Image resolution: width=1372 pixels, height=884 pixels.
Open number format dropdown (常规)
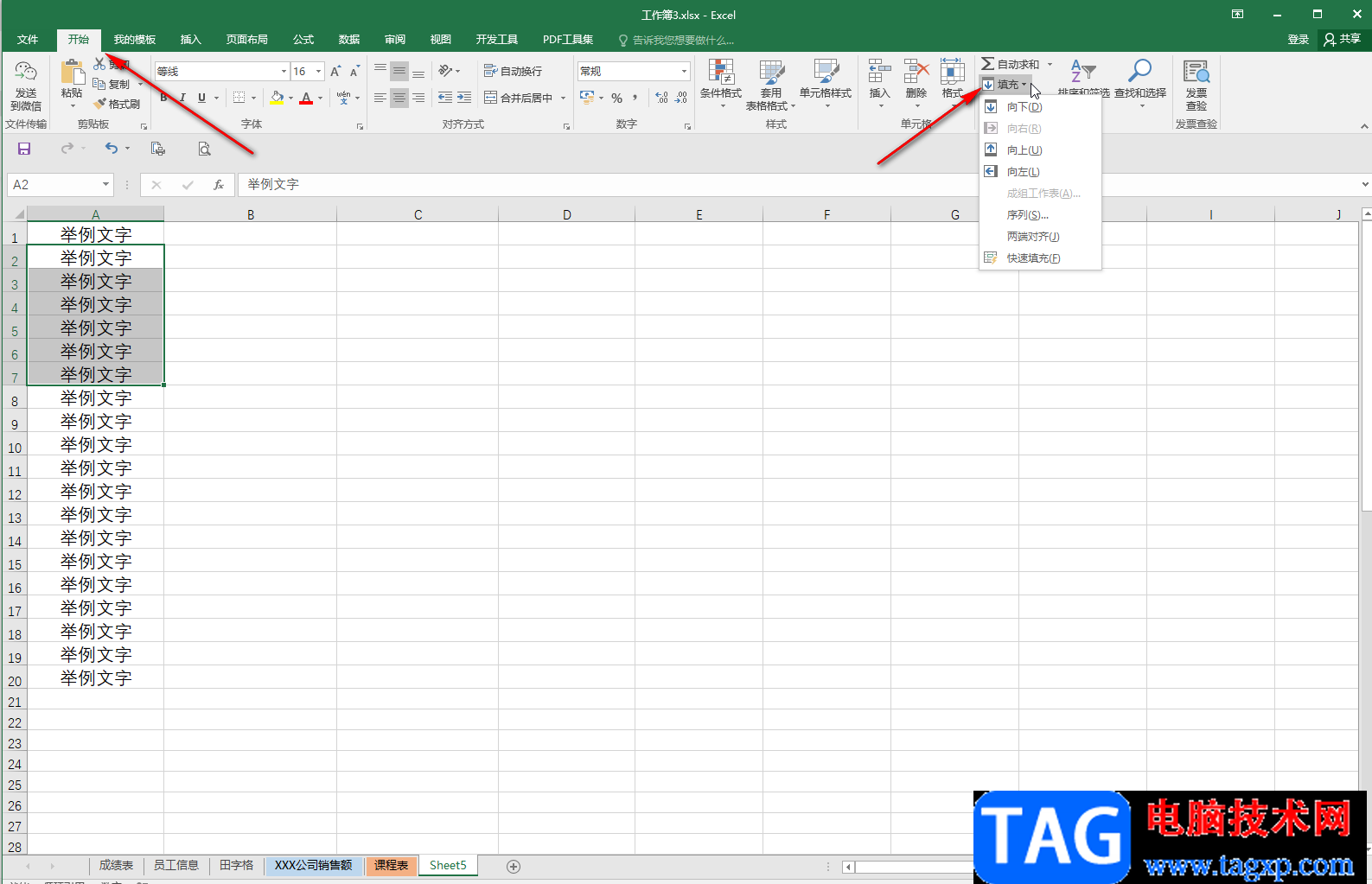coord(684,71)
